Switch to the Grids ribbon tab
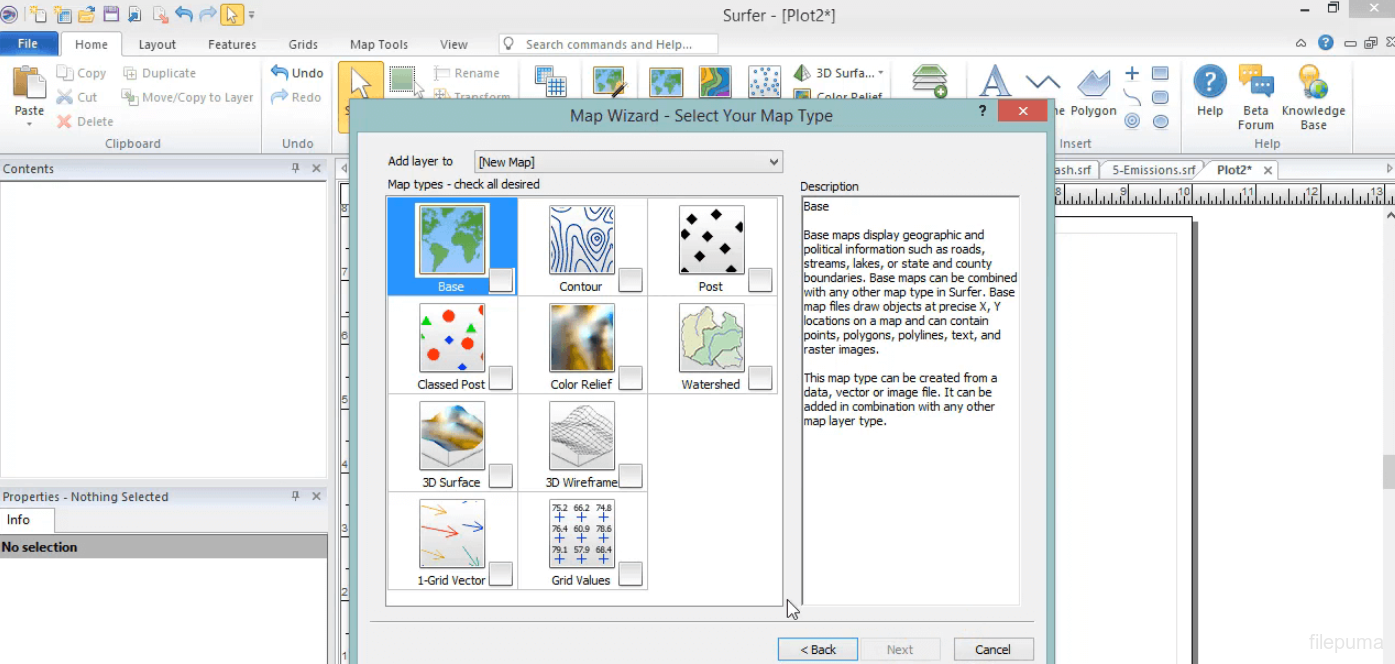 point(303,44)
